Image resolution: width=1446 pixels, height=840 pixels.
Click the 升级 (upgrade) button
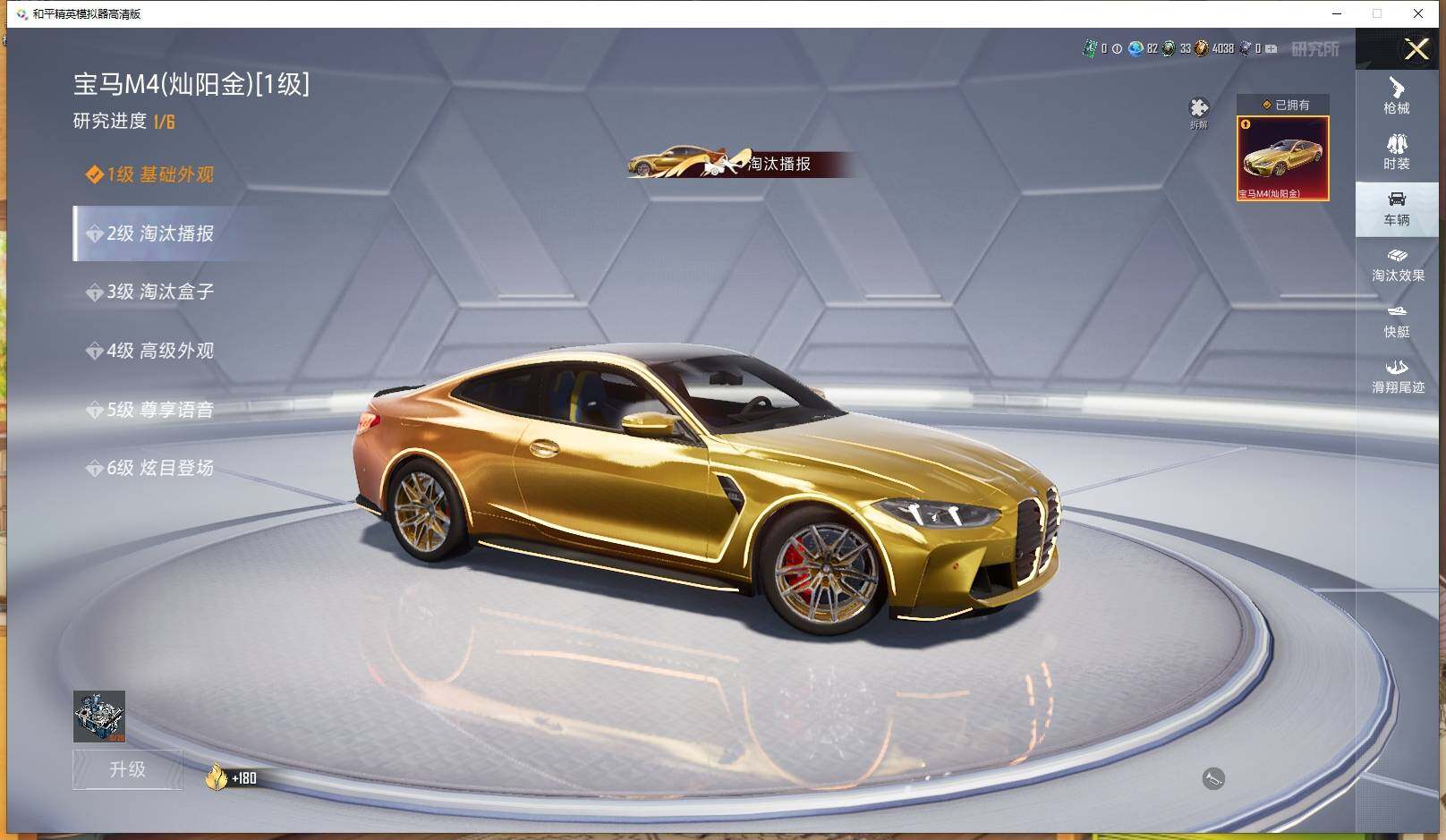(x=127, y=769)
